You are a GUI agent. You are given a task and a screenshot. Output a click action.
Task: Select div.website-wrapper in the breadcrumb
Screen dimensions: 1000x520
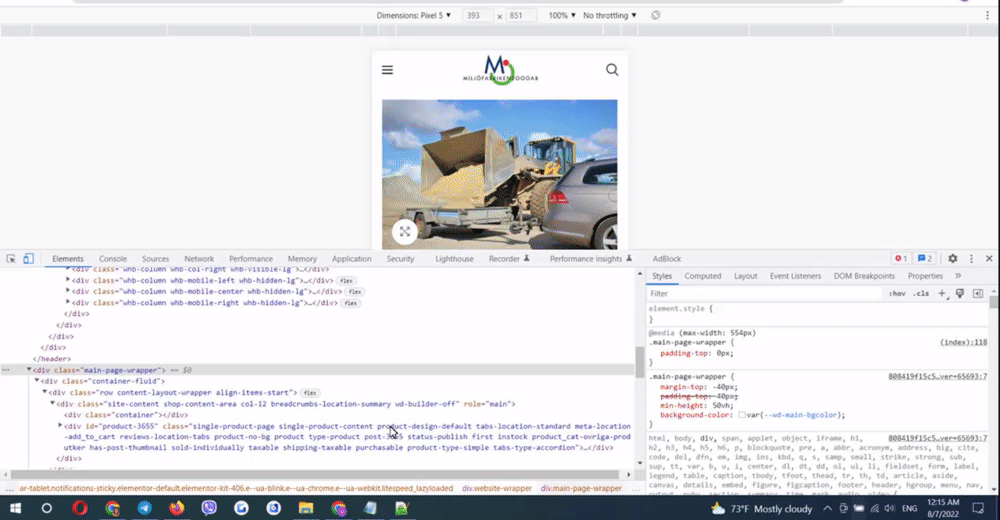(497, 488)
